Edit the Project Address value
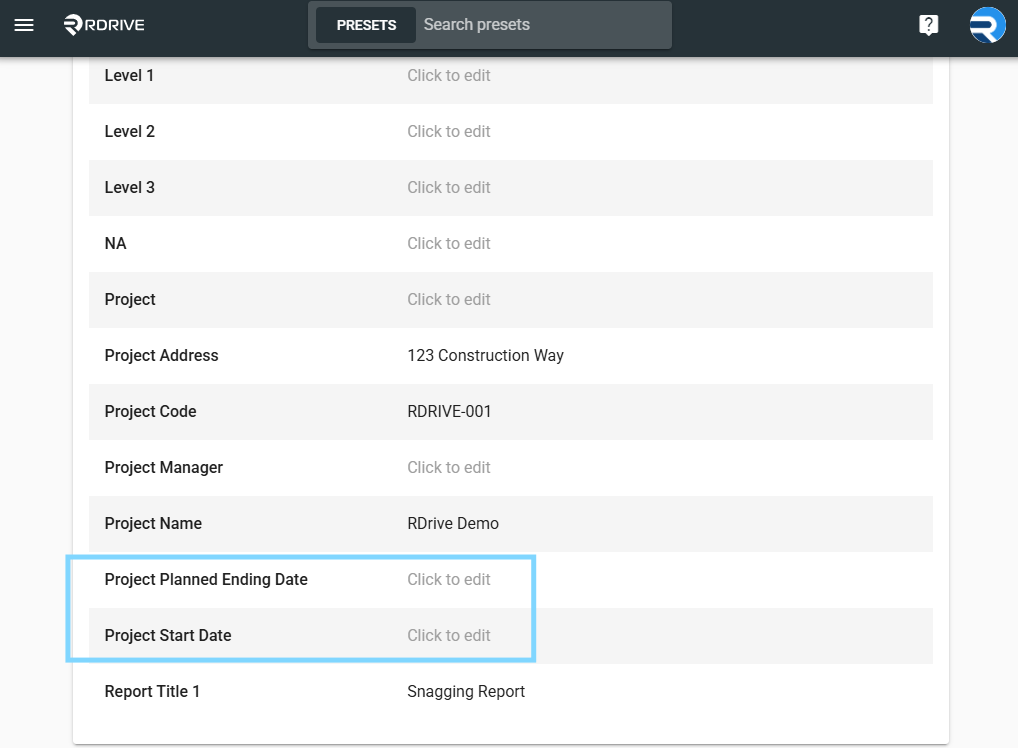The width and height of the screenshot is (1018, 748). pyautogui.click(x=486, y=355)
